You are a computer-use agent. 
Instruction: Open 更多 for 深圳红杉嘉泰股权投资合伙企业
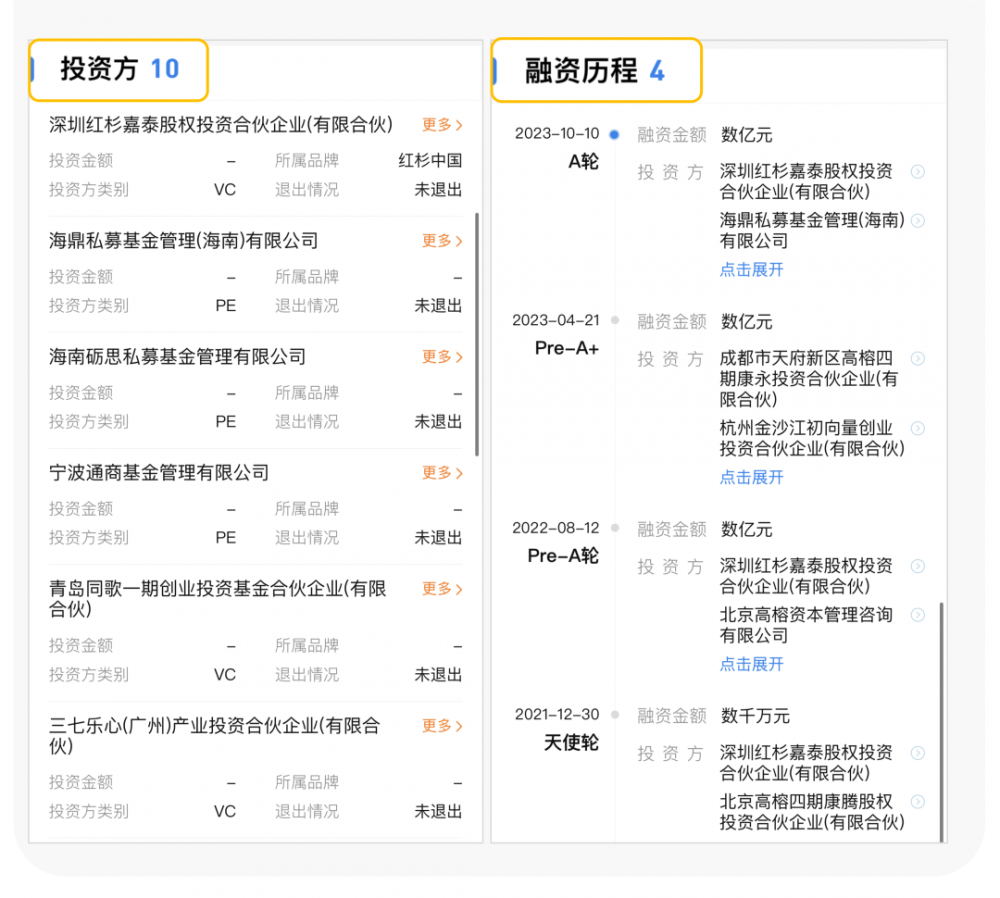(x=442, y=125)
